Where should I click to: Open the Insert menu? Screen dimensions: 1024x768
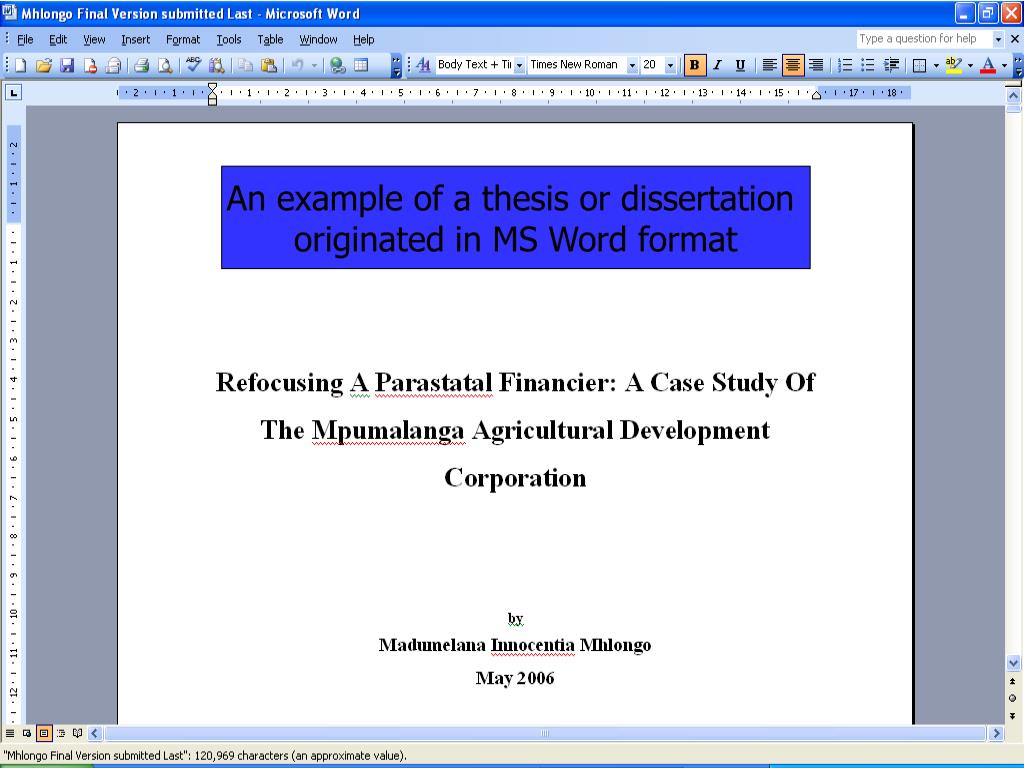tap(135, 40)
